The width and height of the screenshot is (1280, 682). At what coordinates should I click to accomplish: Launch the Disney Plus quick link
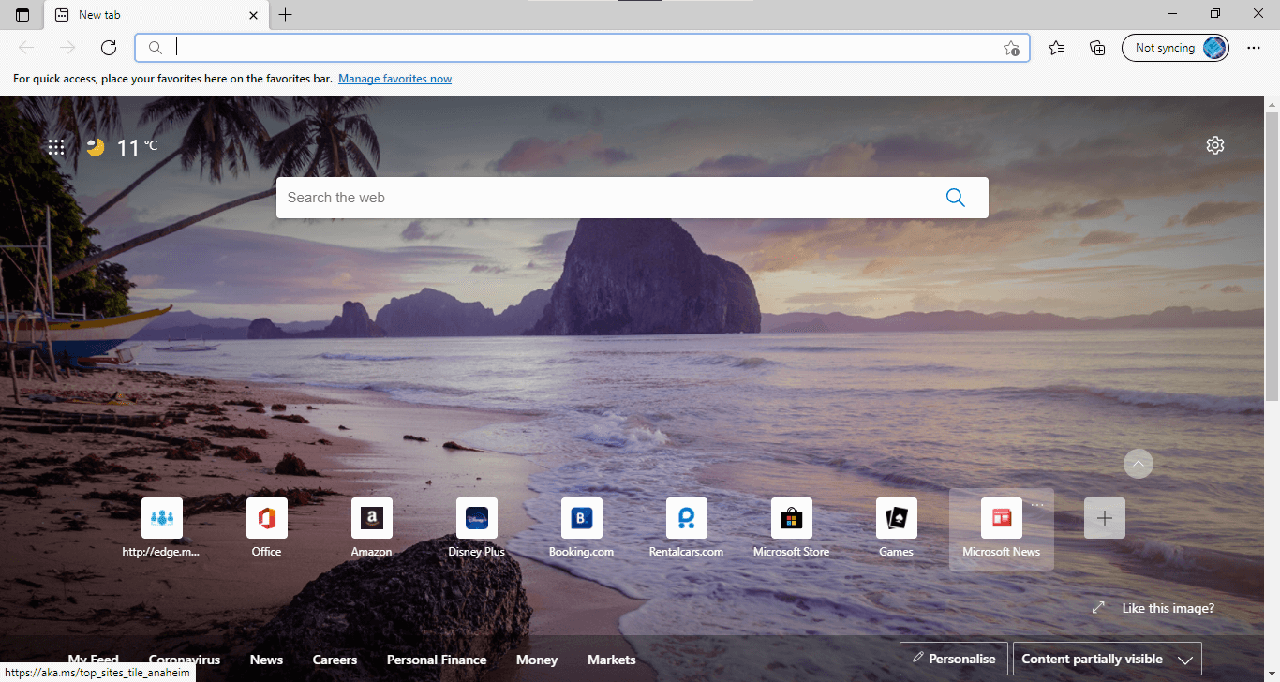click(476, 518)
